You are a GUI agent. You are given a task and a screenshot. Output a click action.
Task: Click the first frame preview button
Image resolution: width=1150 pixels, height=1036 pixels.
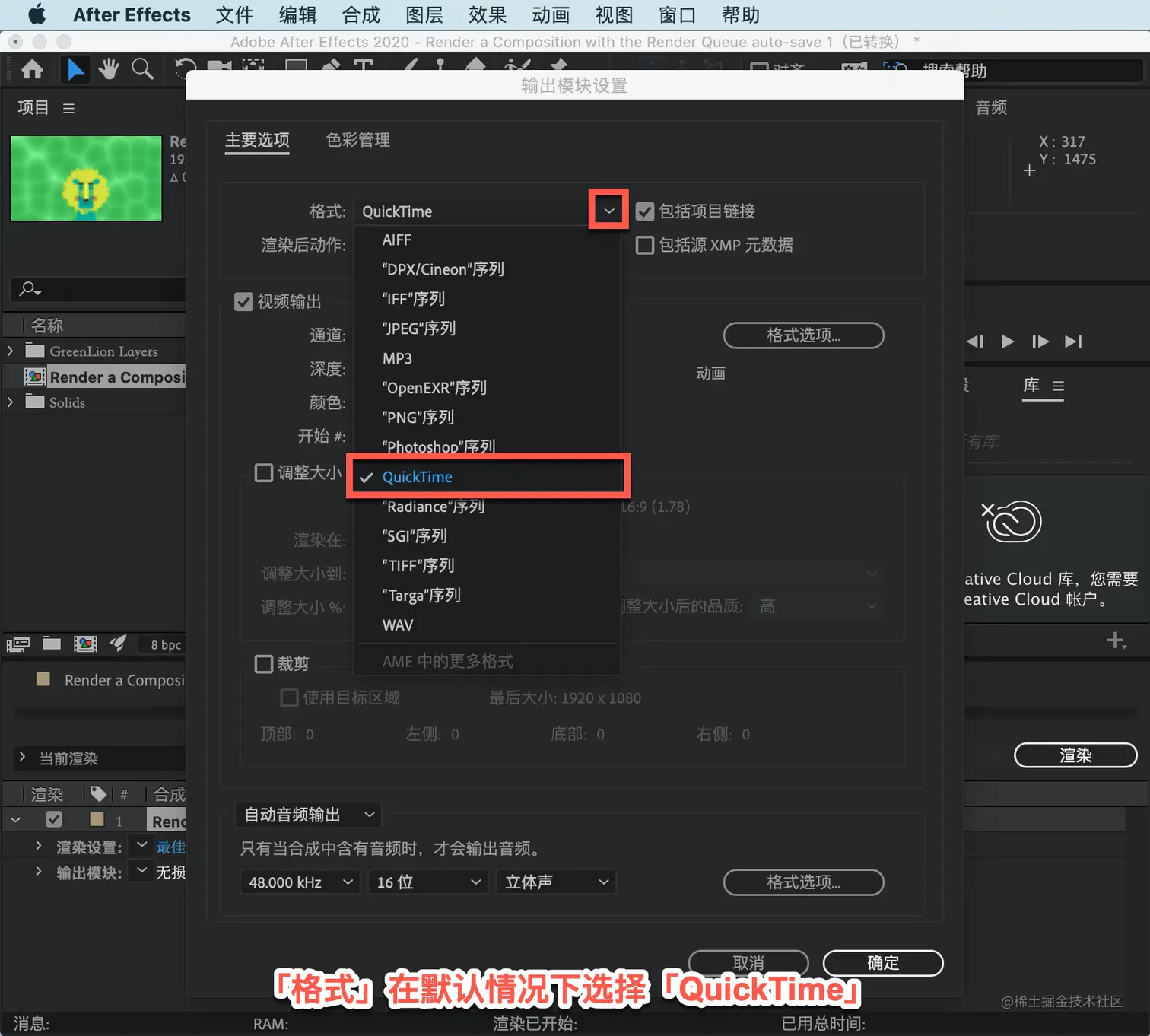point(976,342)
